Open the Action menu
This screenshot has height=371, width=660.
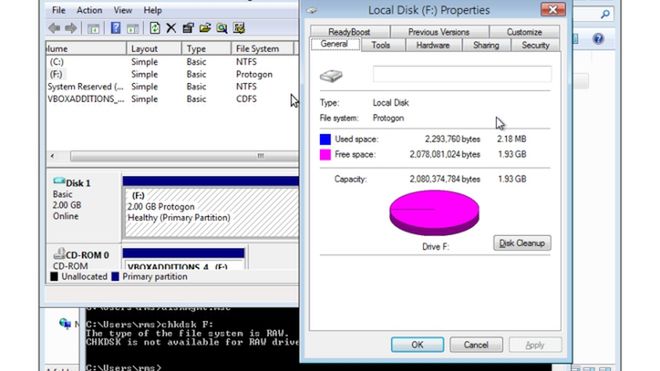point(89,10)
